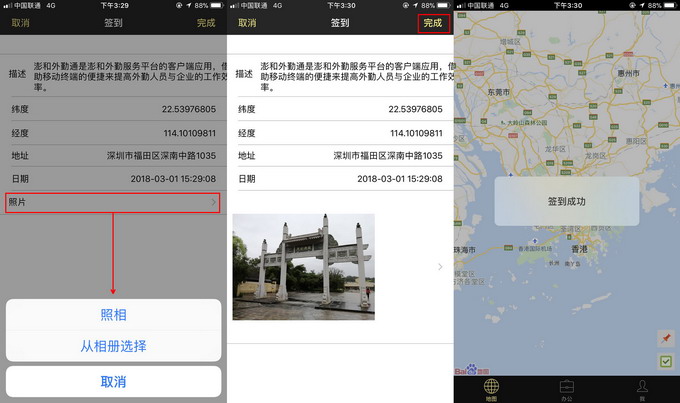Open the 办公 briefcase tab
Viewport: 680px width, 403px height.
(566, 388)
